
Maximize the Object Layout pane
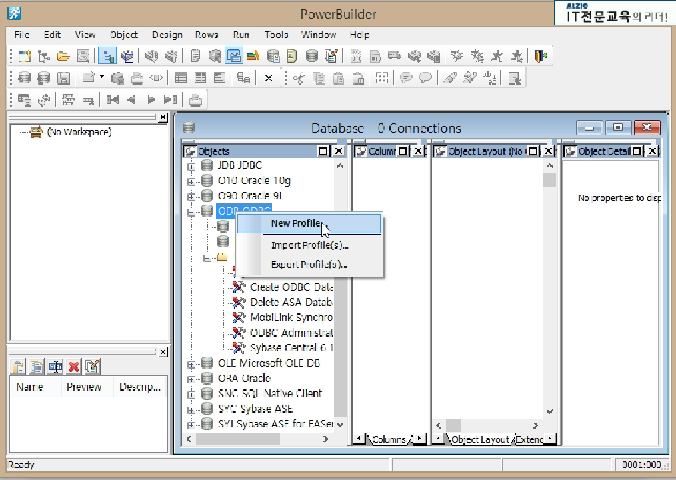point(533,151)
